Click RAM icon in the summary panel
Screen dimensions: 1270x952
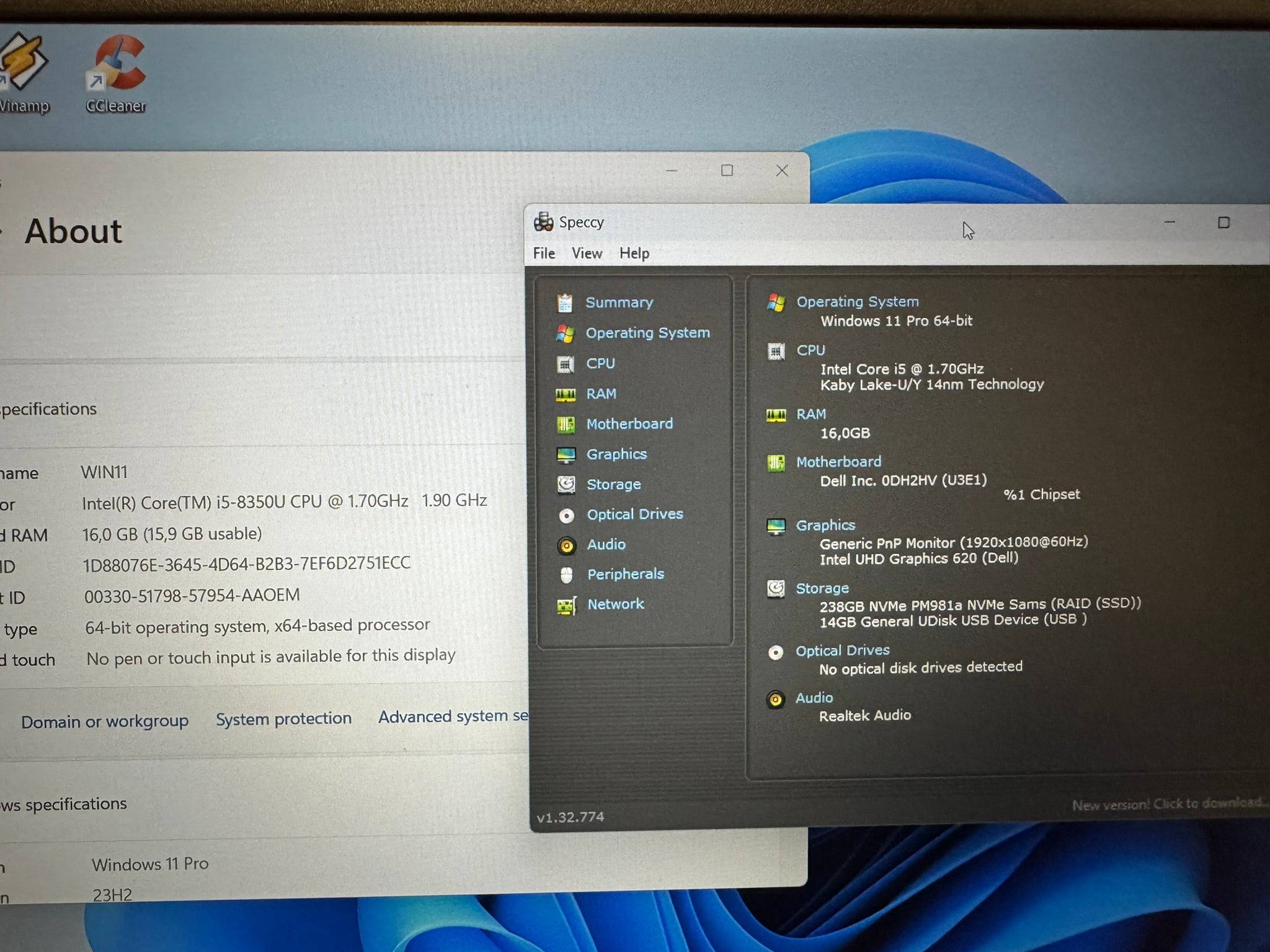tap(776, 415)
